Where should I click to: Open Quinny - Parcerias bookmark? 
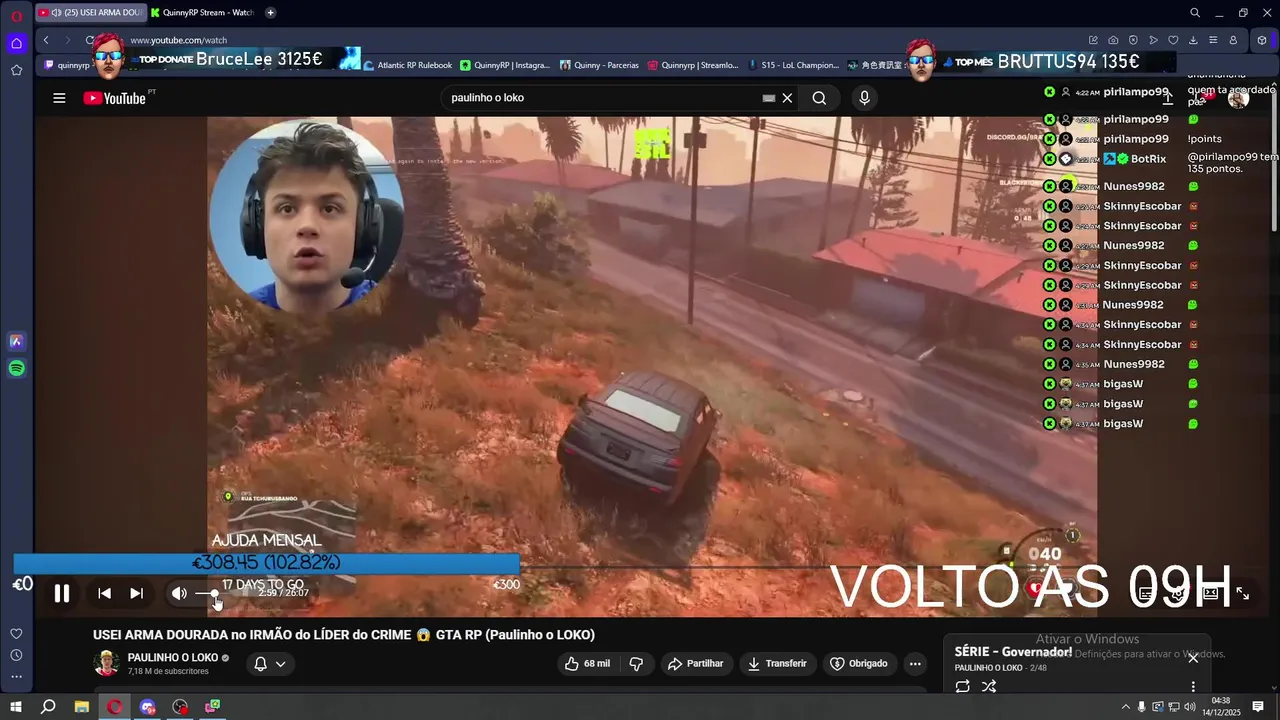click(599, 65)
